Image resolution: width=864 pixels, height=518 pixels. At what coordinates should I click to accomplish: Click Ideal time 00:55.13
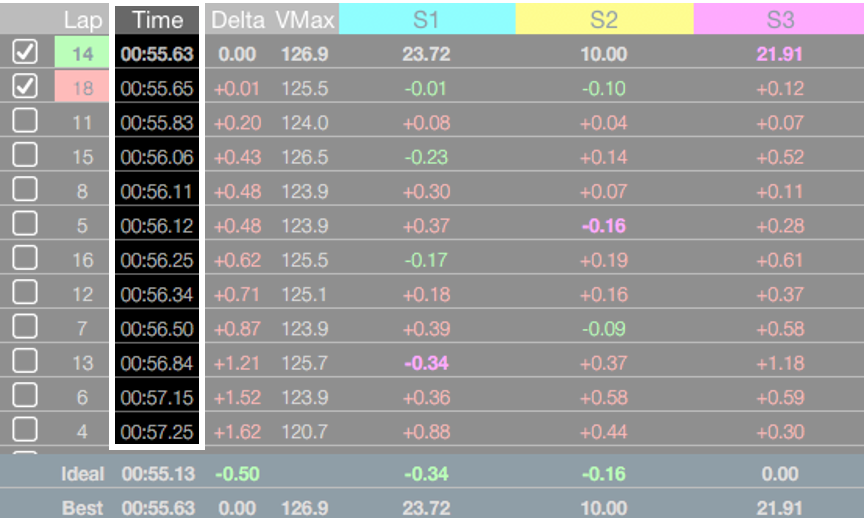(x=159, y=474)
